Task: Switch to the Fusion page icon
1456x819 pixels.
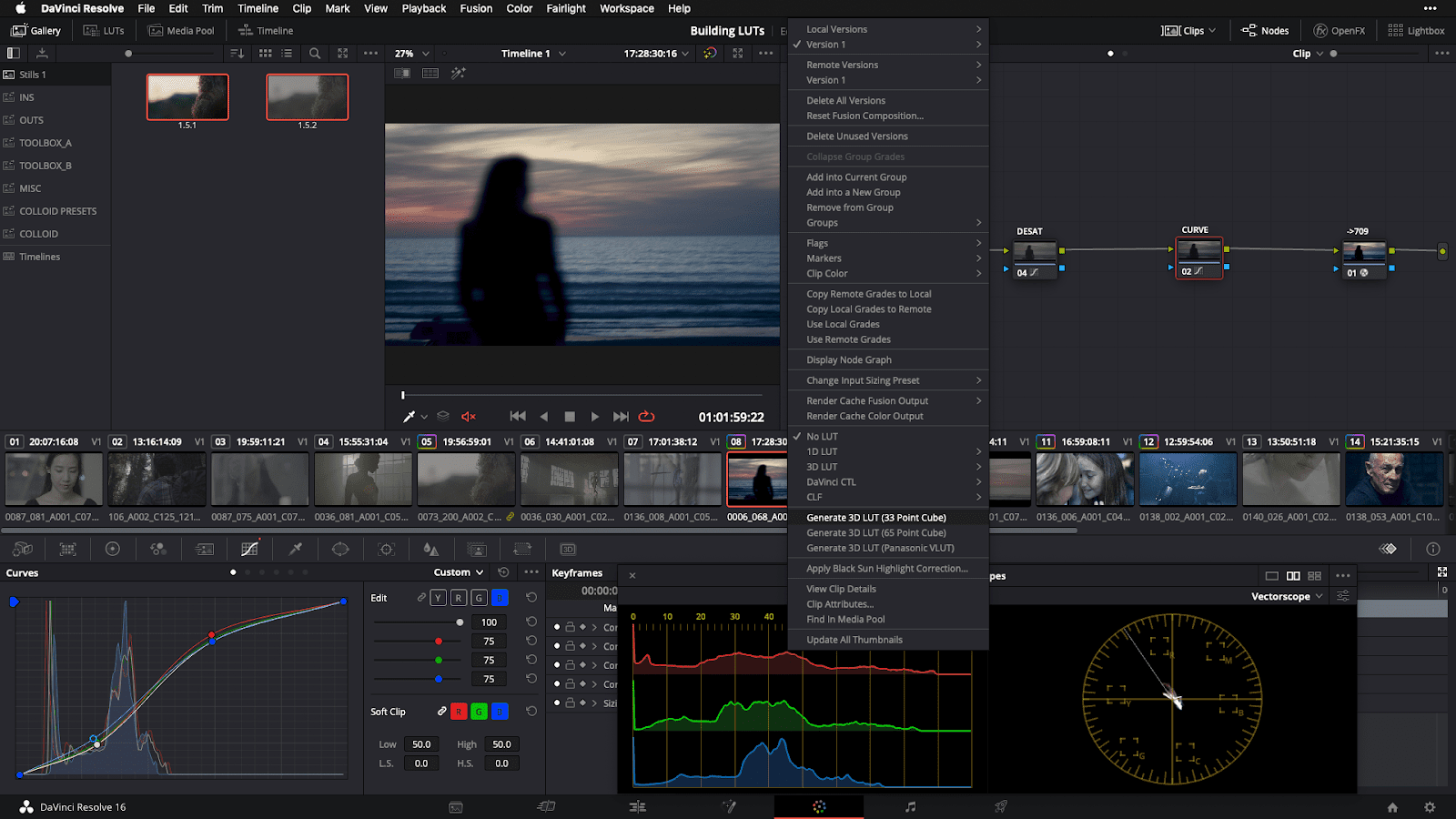Action: tap(728, 806)
